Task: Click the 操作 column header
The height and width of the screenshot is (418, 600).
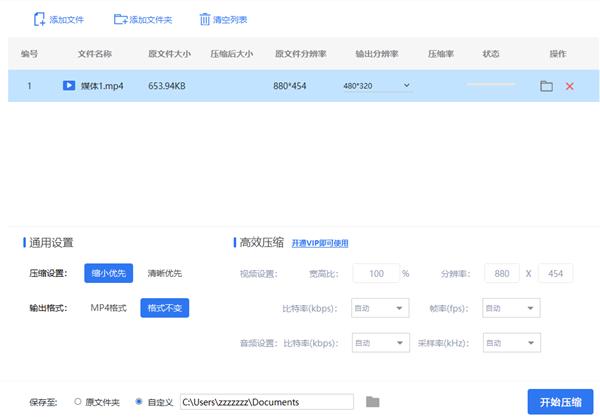Action: coord(558,54)
